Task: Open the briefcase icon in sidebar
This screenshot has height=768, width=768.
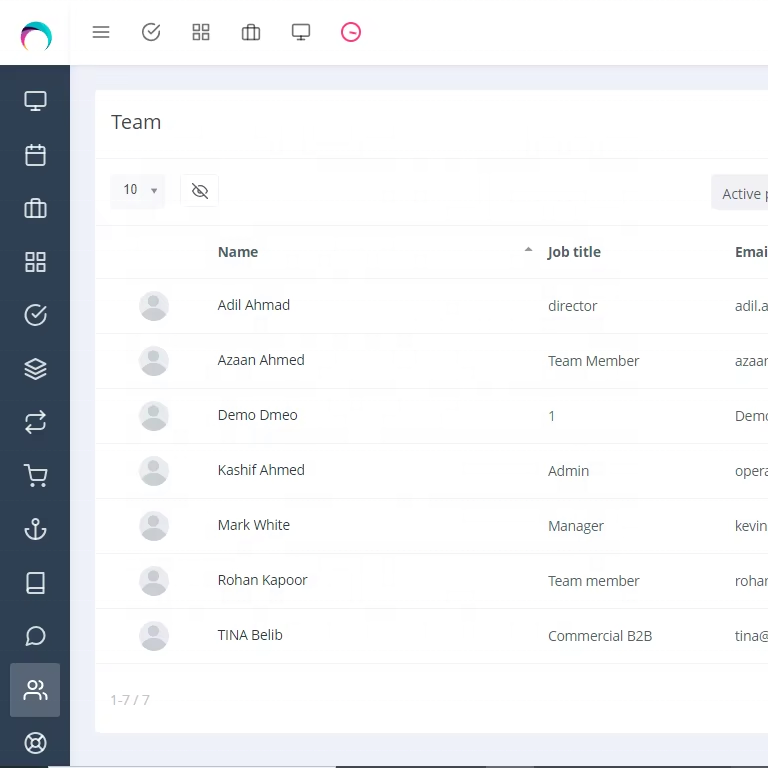Action: (35, 208)
